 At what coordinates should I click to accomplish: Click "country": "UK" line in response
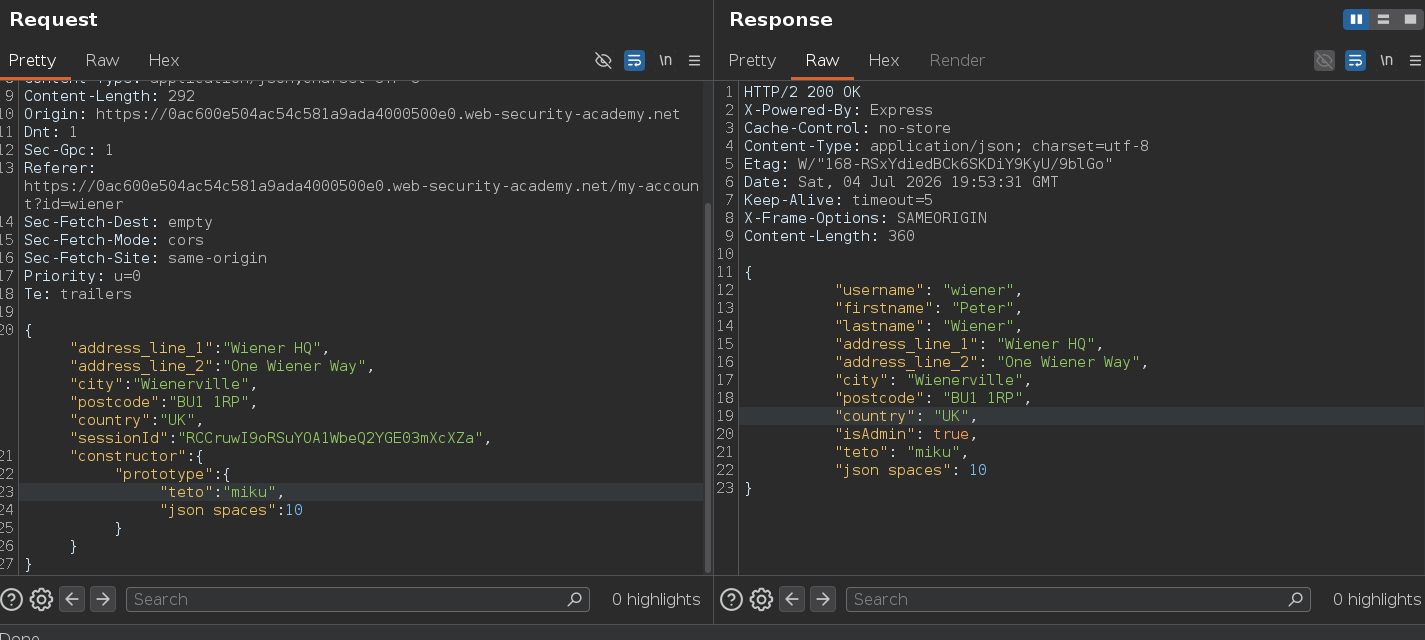pos(905,416)
